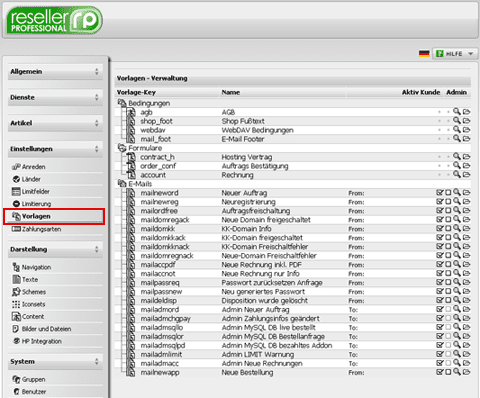
Task: Open the account template folder icon
Action: (466, 175)
